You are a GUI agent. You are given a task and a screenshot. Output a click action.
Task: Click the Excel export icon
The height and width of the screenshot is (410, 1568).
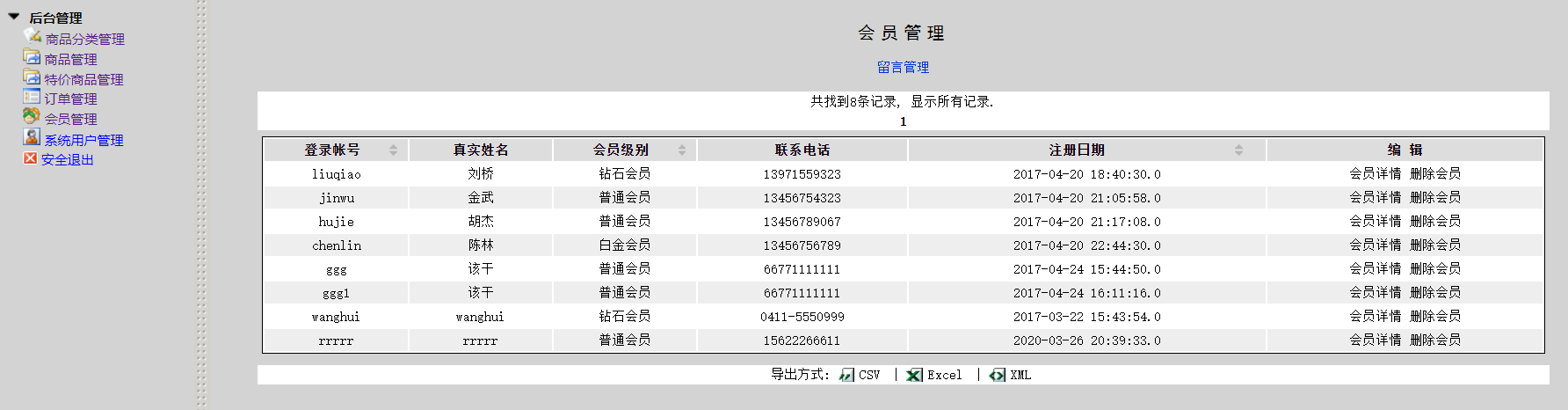tap(914, 375)
